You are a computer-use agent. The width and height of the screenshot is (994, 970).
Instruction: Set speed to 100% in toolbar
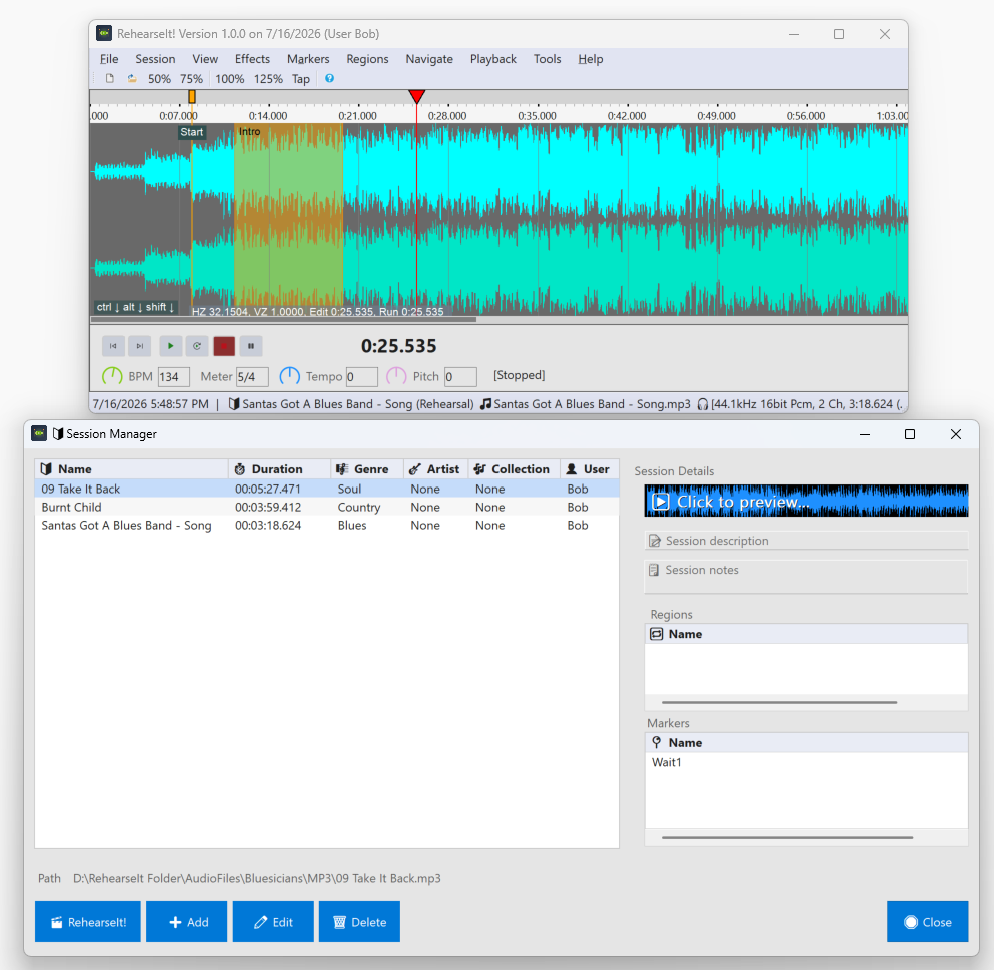[x=229, y=79]
